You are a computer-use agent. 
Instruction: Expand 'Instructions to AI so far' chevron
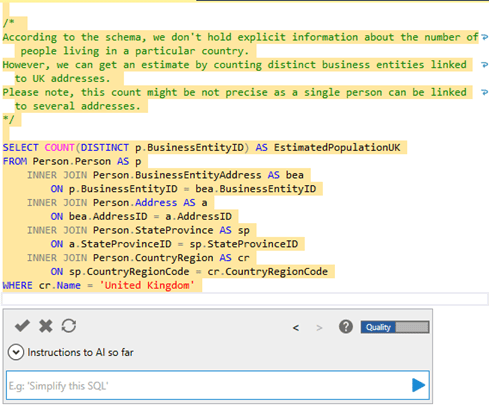tap(16, 352)
